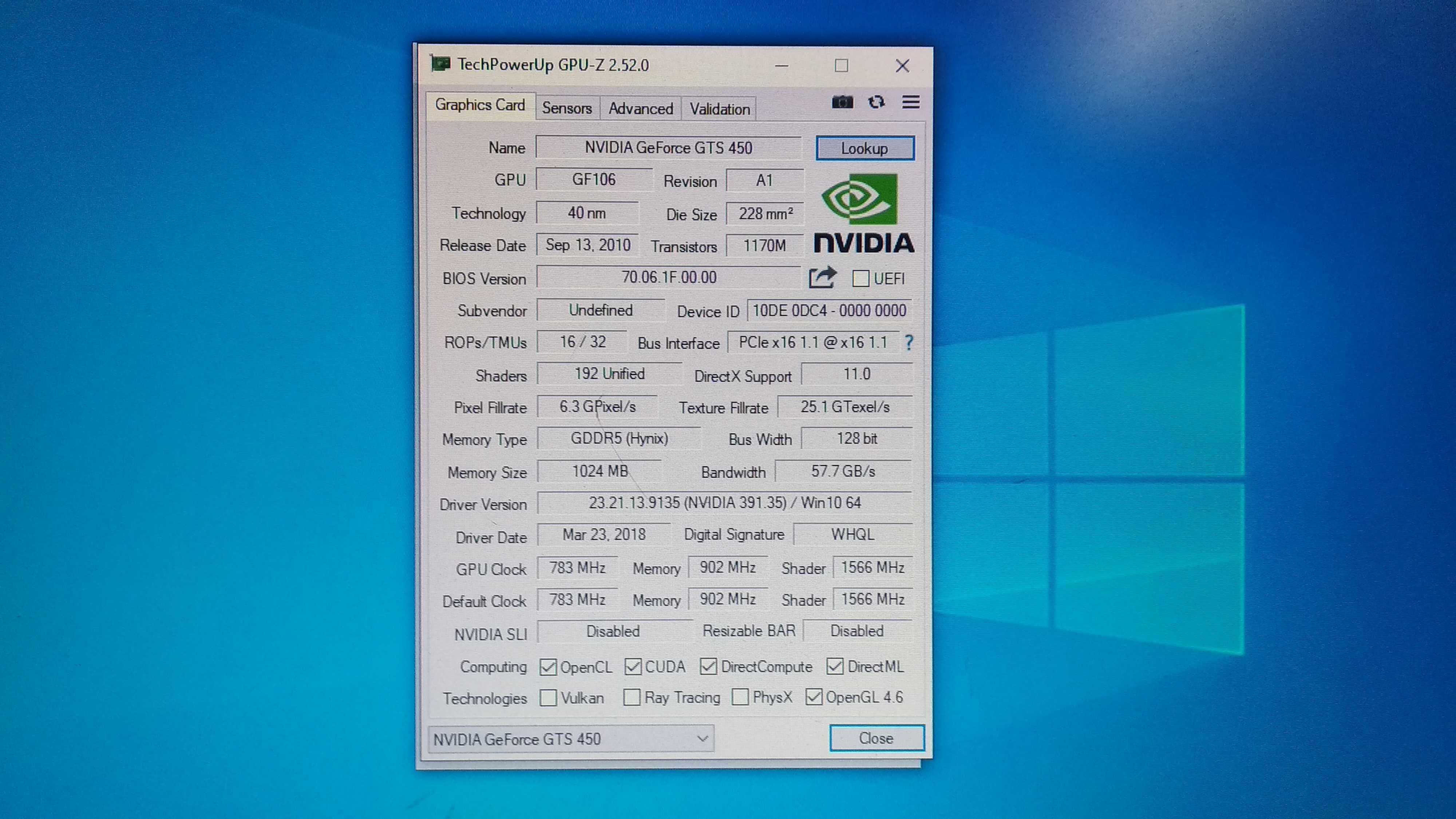Screen dimensions: 1456x819
Task: Click the NVIDIA logo image
Action: [864, 213]
